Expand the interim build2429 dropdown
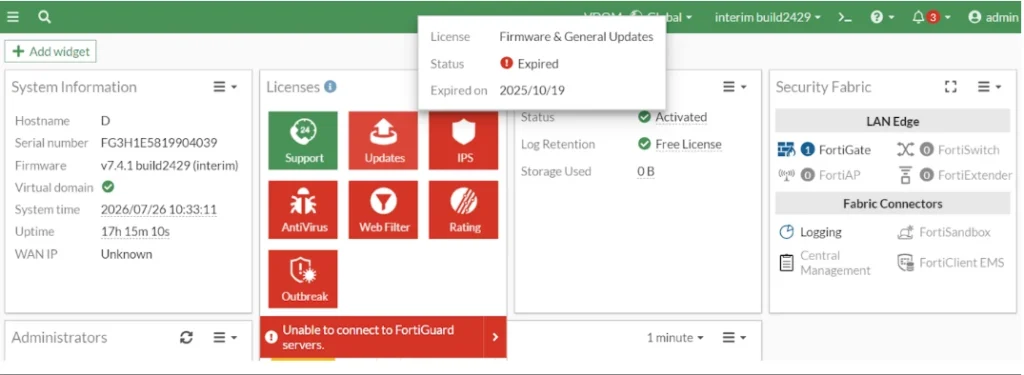Image resolution: width=1024 pixels, height=375 pixels. [767, 18]
